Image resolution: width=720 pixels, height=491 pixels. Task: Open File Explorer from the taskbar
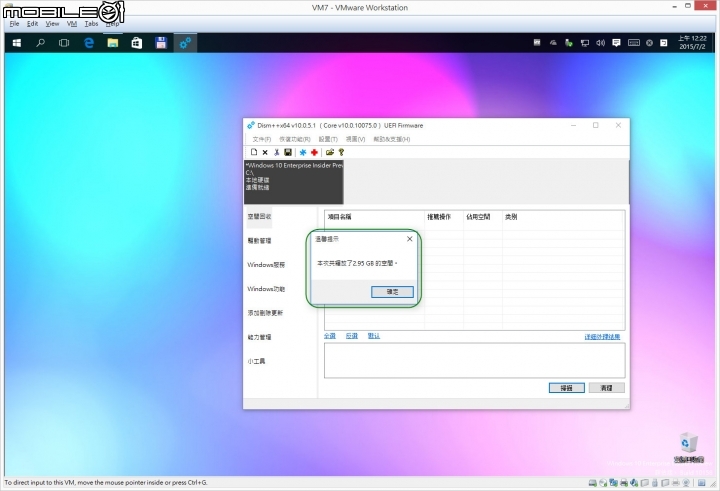pos(112,43)
